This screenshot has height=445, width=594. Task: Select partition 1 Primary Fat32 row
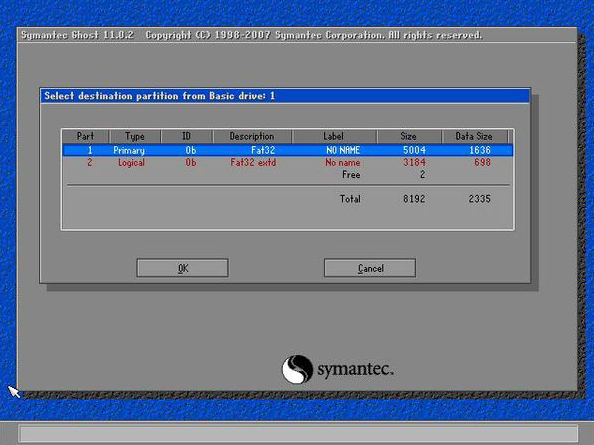pyautogui.click(x=288, y=150)
